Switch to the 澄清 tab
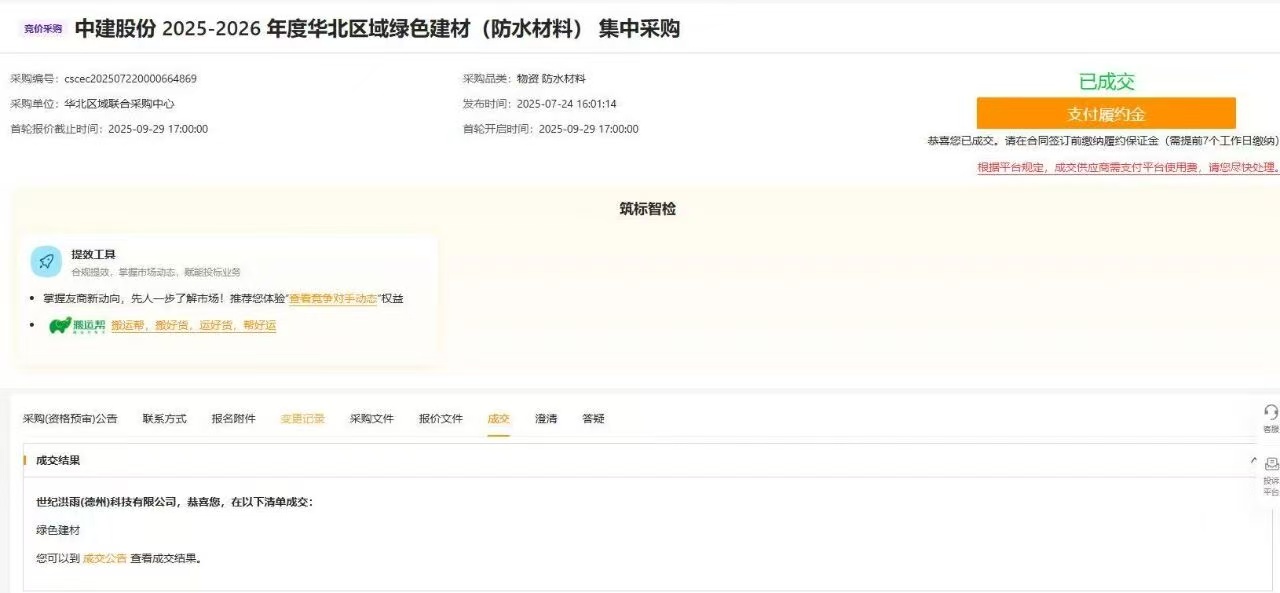 [546, 419]
